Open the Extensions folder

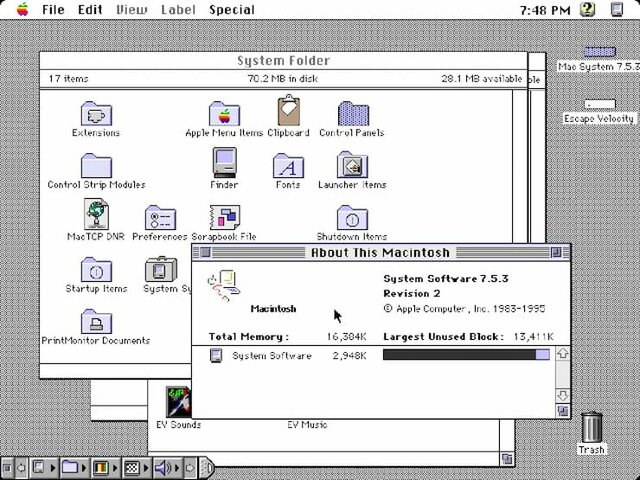pyautogui.click(x=96, y=113)
